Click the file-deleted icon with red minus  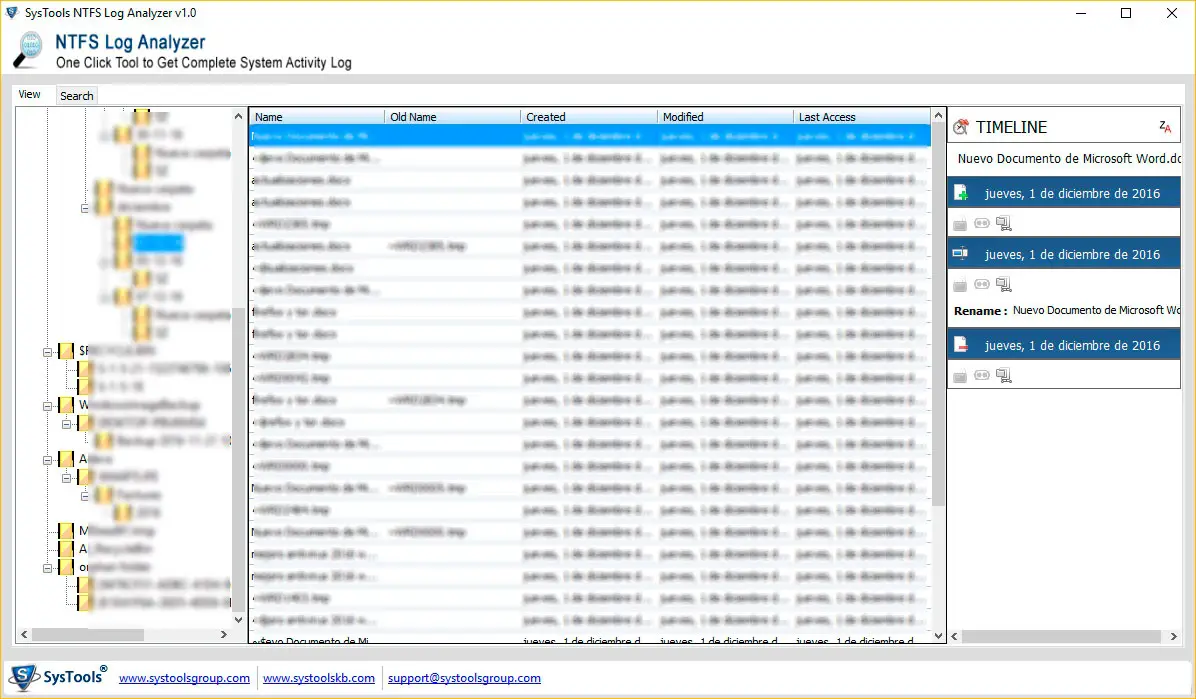tap(961, 345)
